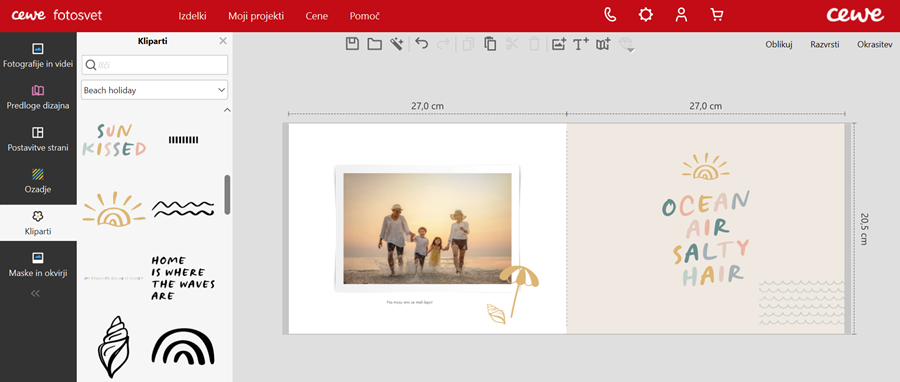
Task: Select the sun clipart on right page
Action: point(705,166)
